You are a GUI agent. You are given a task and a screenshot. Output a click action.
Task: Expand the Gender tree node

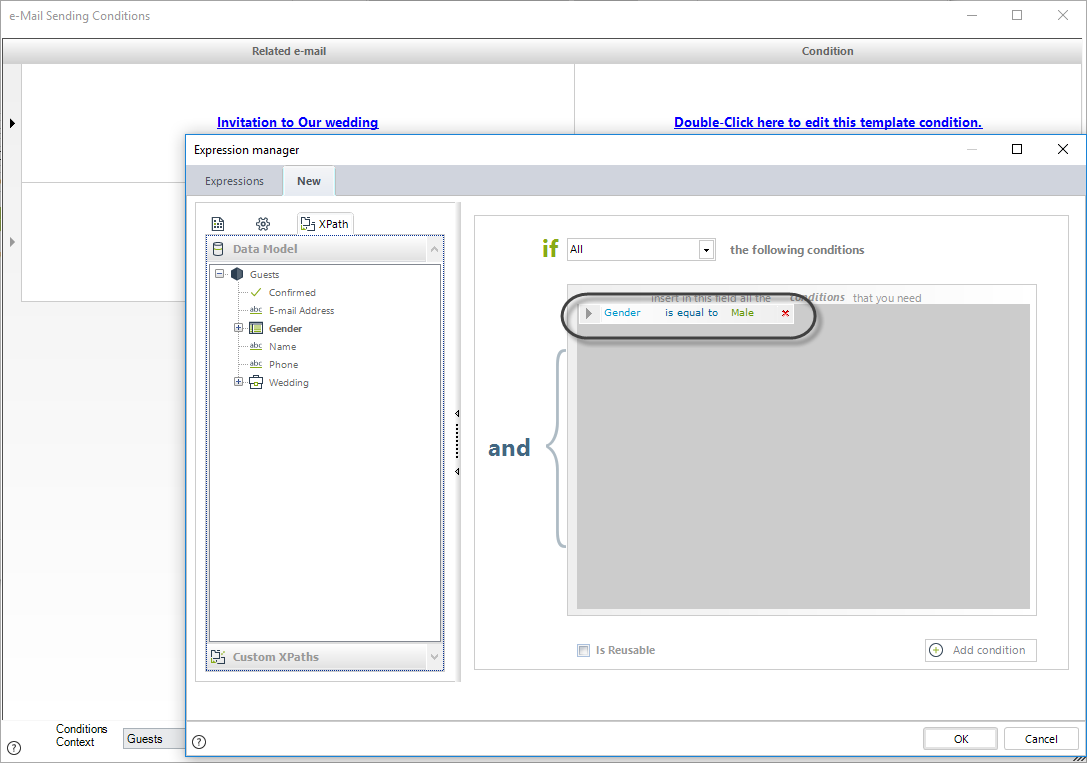[x=238, y=328]
